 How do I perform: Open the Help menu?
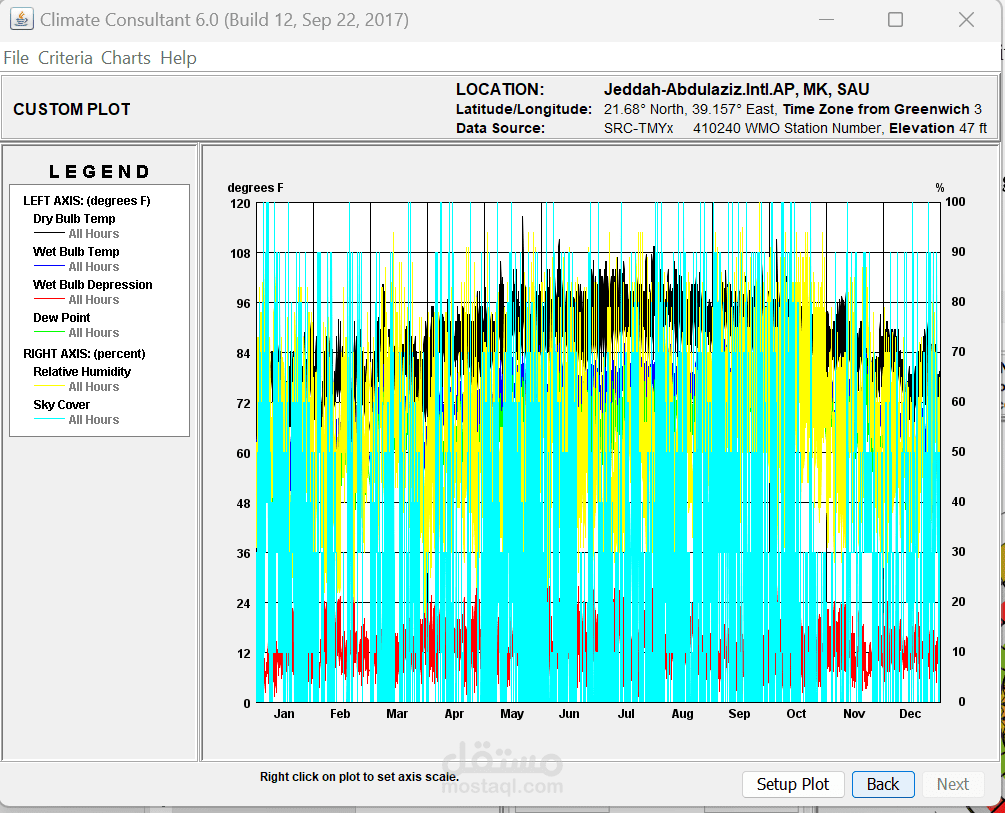(x=178, y=58)
